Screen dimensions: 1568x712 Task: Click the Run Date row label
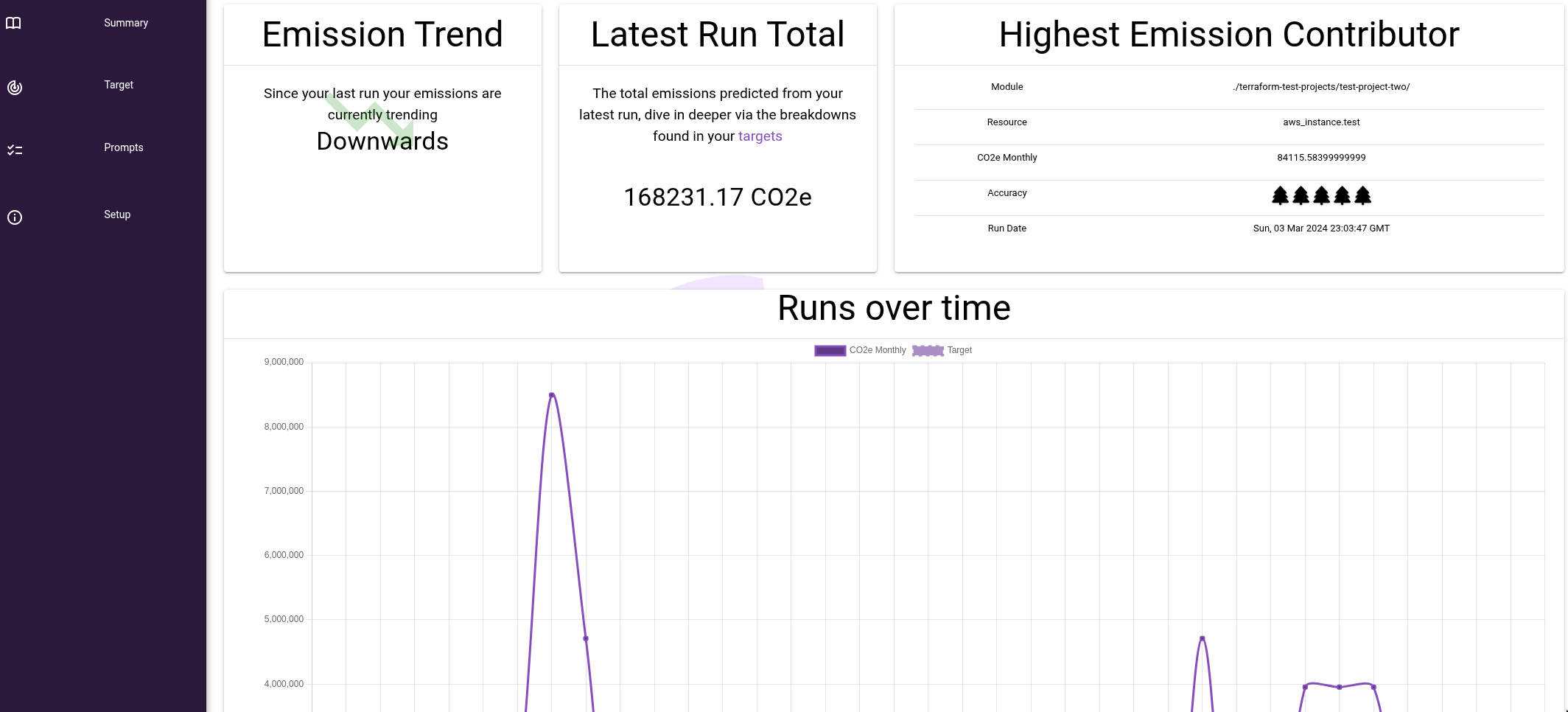[1007, 228]
